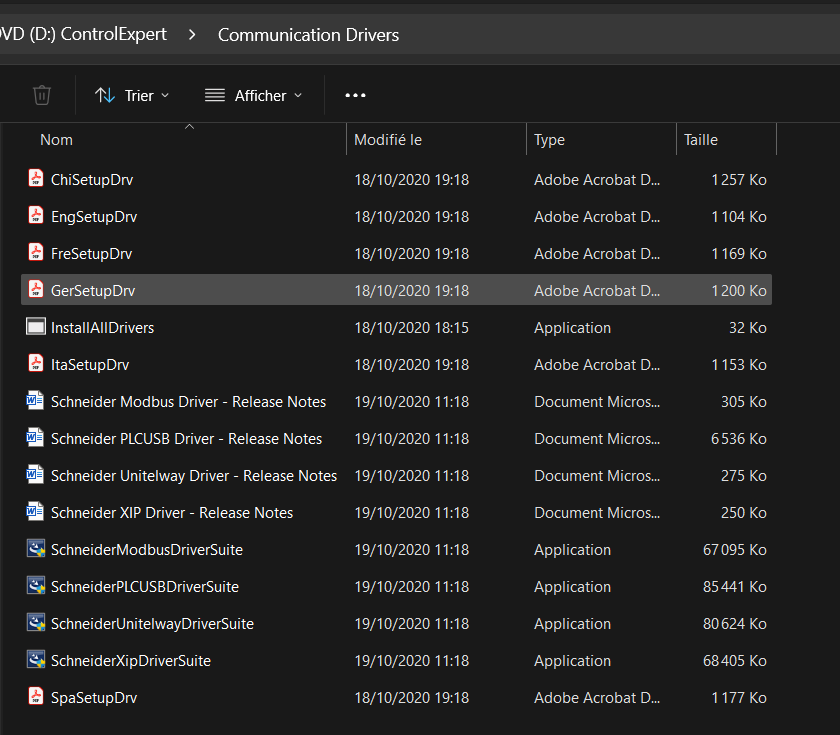840x735 pixels.
Task: Click the Type column header
Action: tap(549, 140)
